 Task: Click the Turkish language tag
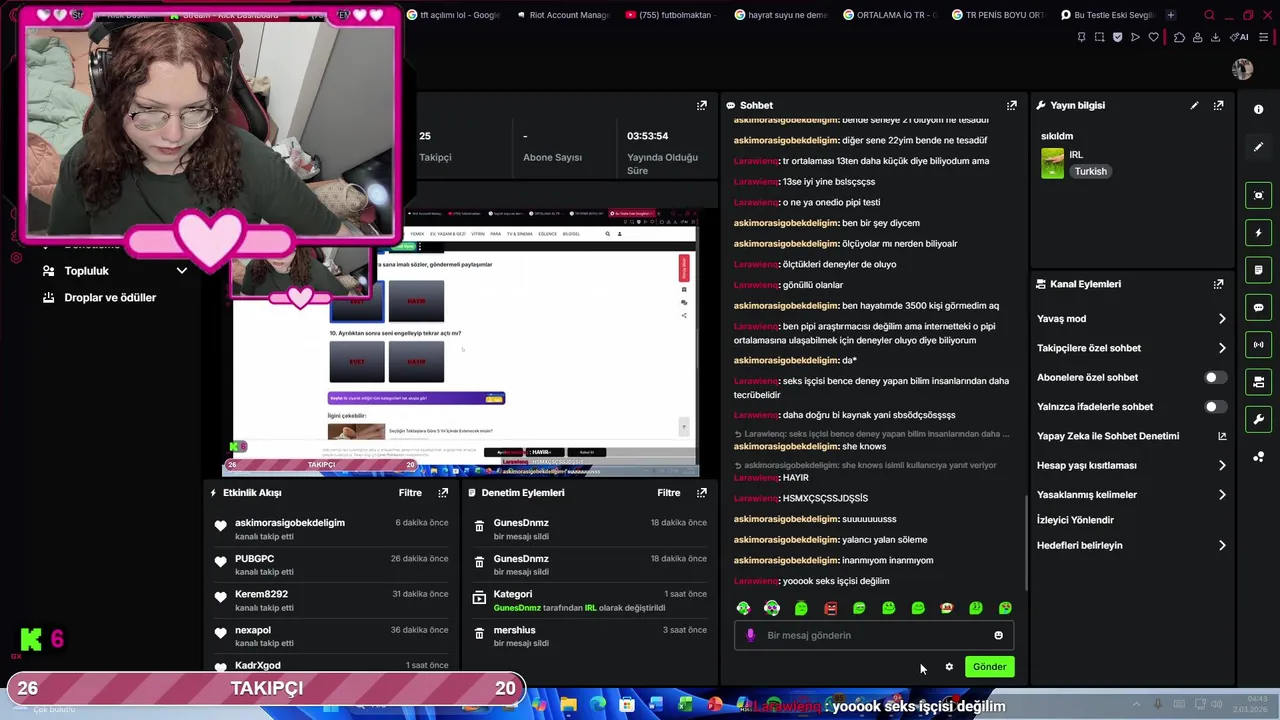pyautogui.click(x=1090, y=171)
